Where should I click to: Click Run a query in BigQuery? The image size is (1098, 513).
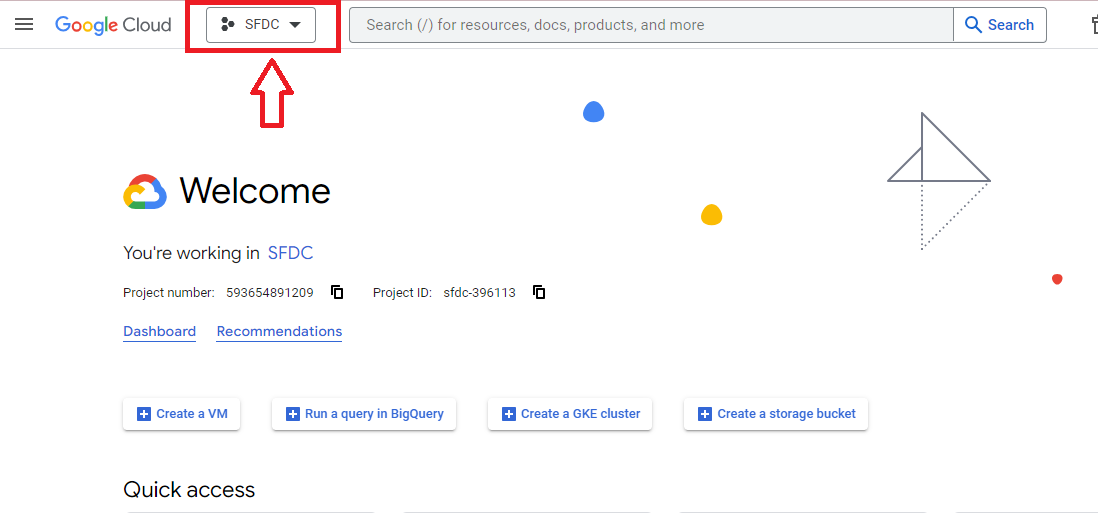click(364, 414)
